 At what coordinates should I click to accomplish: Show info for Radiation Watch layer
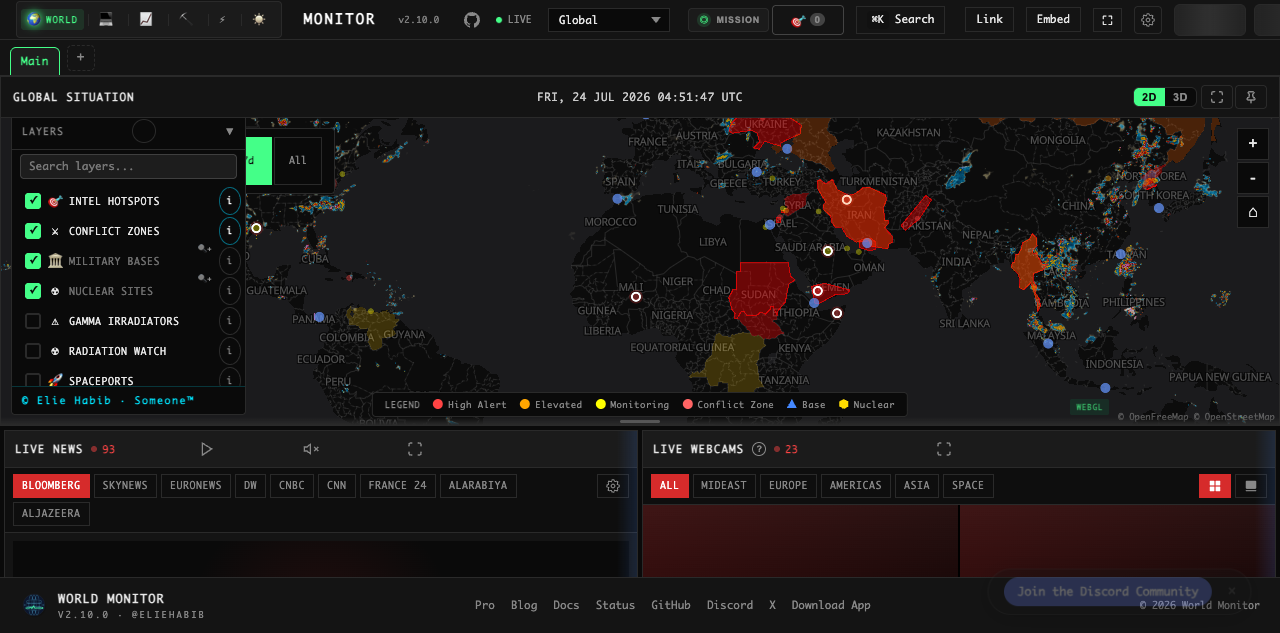pos(230,351)
